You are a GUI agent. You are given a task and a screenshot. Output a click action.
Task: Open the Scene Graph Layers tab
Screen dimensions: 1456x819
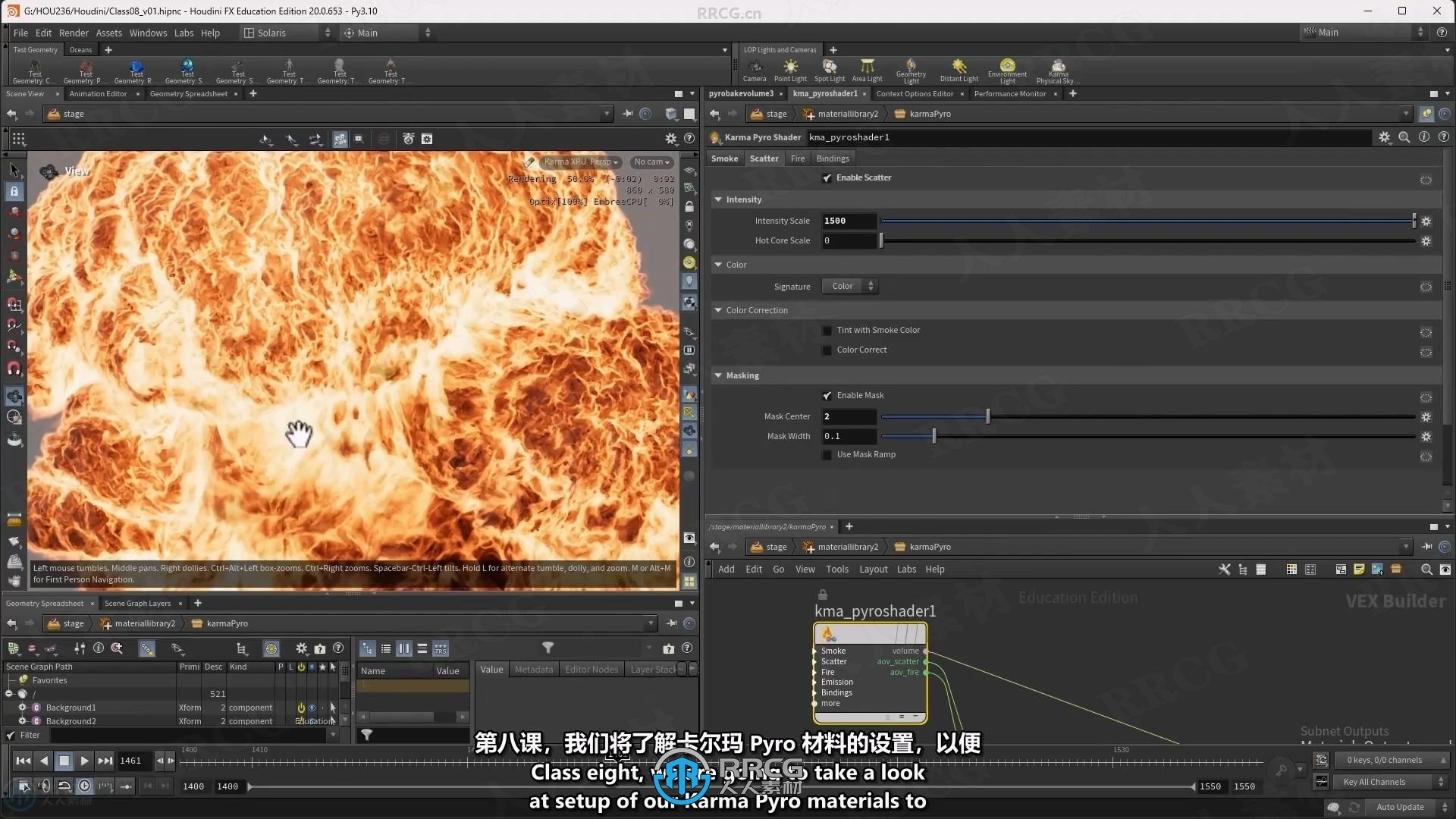[137, 604]
